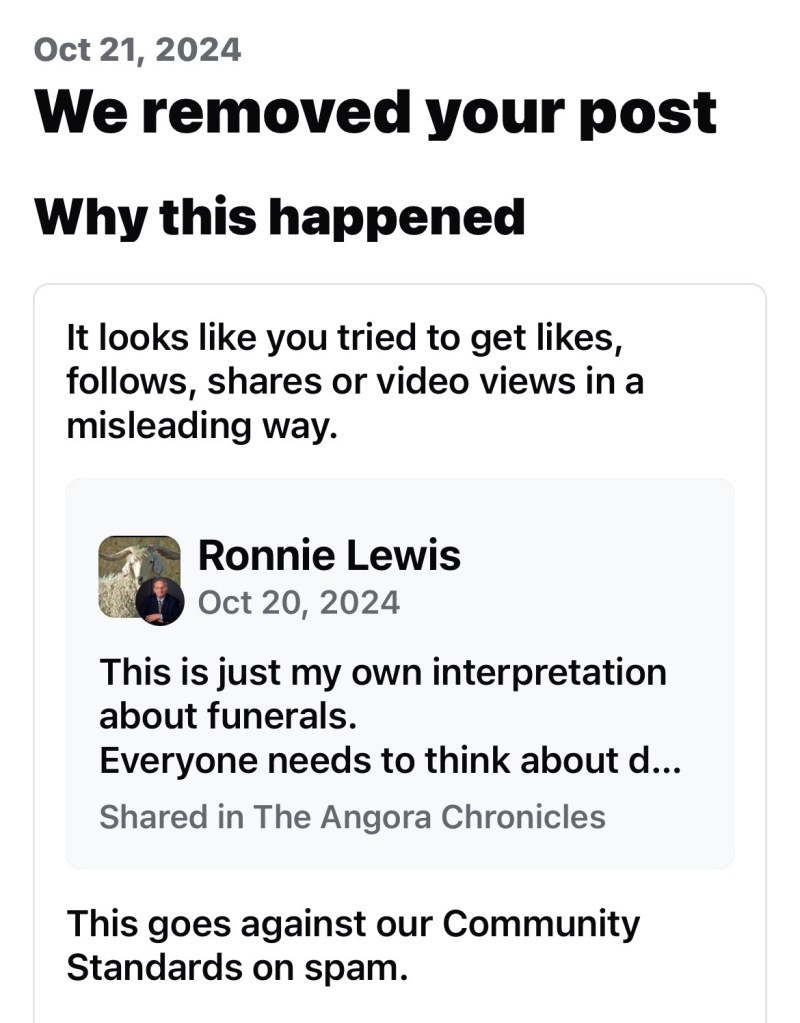
Task: Select "This is just my own interpretation" line
Action: [382, 671]
